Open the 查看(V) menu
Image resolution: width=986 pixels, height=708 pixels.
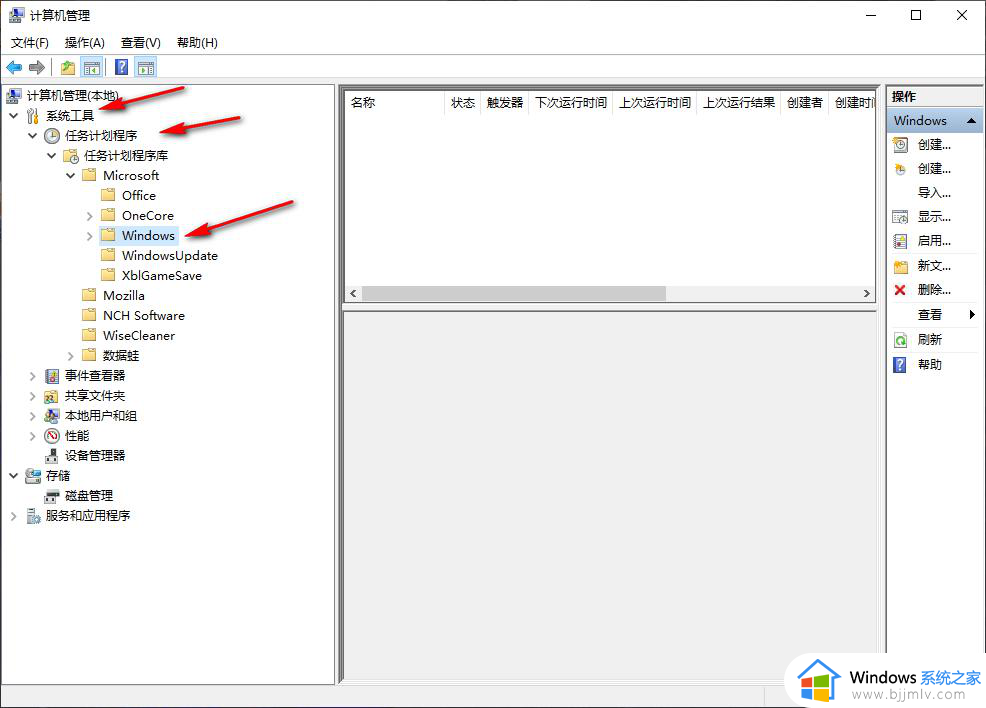point(141,43)
